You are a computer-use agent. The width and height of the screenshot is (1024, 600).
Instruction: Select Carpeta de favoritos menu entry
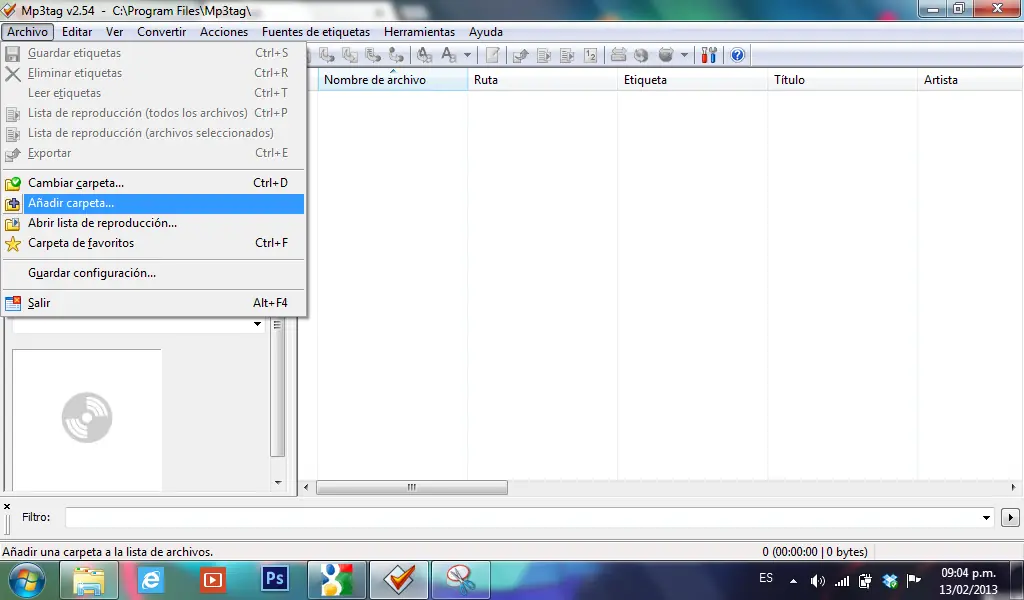click(x=153, y=243)
